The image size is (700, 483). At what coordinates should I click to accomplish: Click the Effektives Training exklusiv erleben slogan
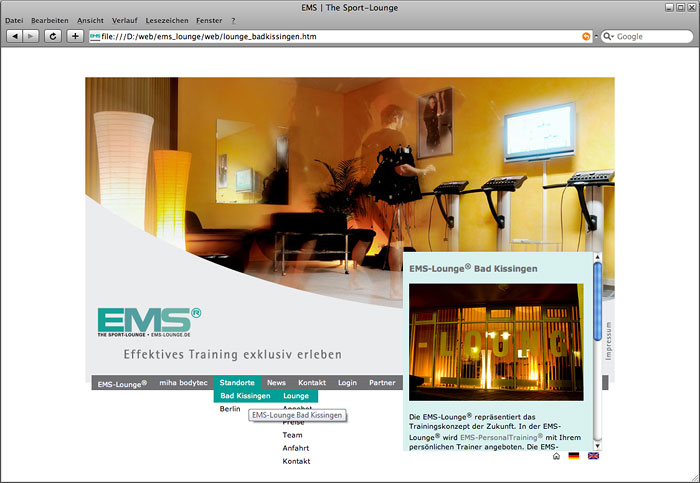tap(233, 354)
